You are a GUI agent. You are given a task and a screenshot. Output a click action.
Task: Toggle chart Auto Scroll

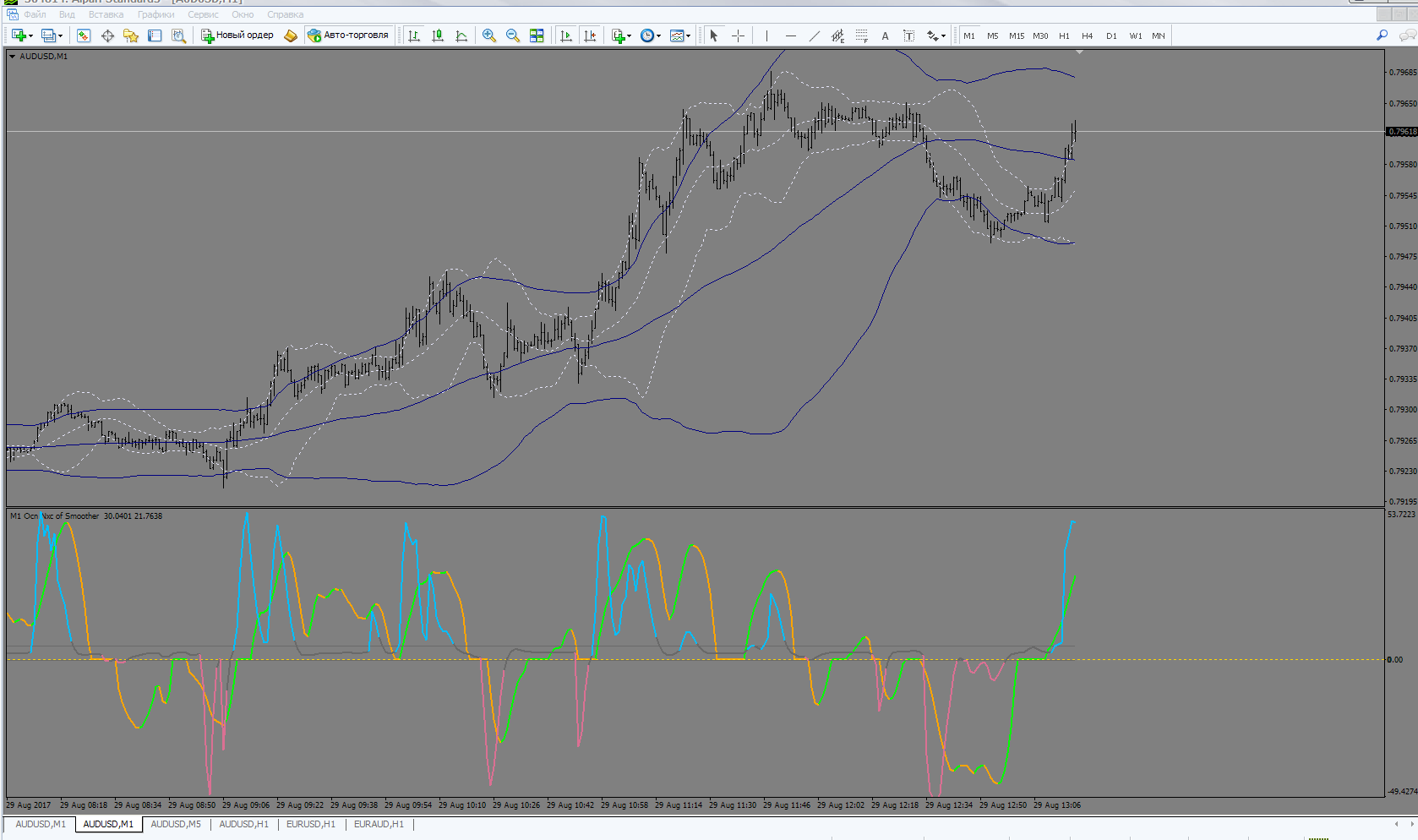566,35
